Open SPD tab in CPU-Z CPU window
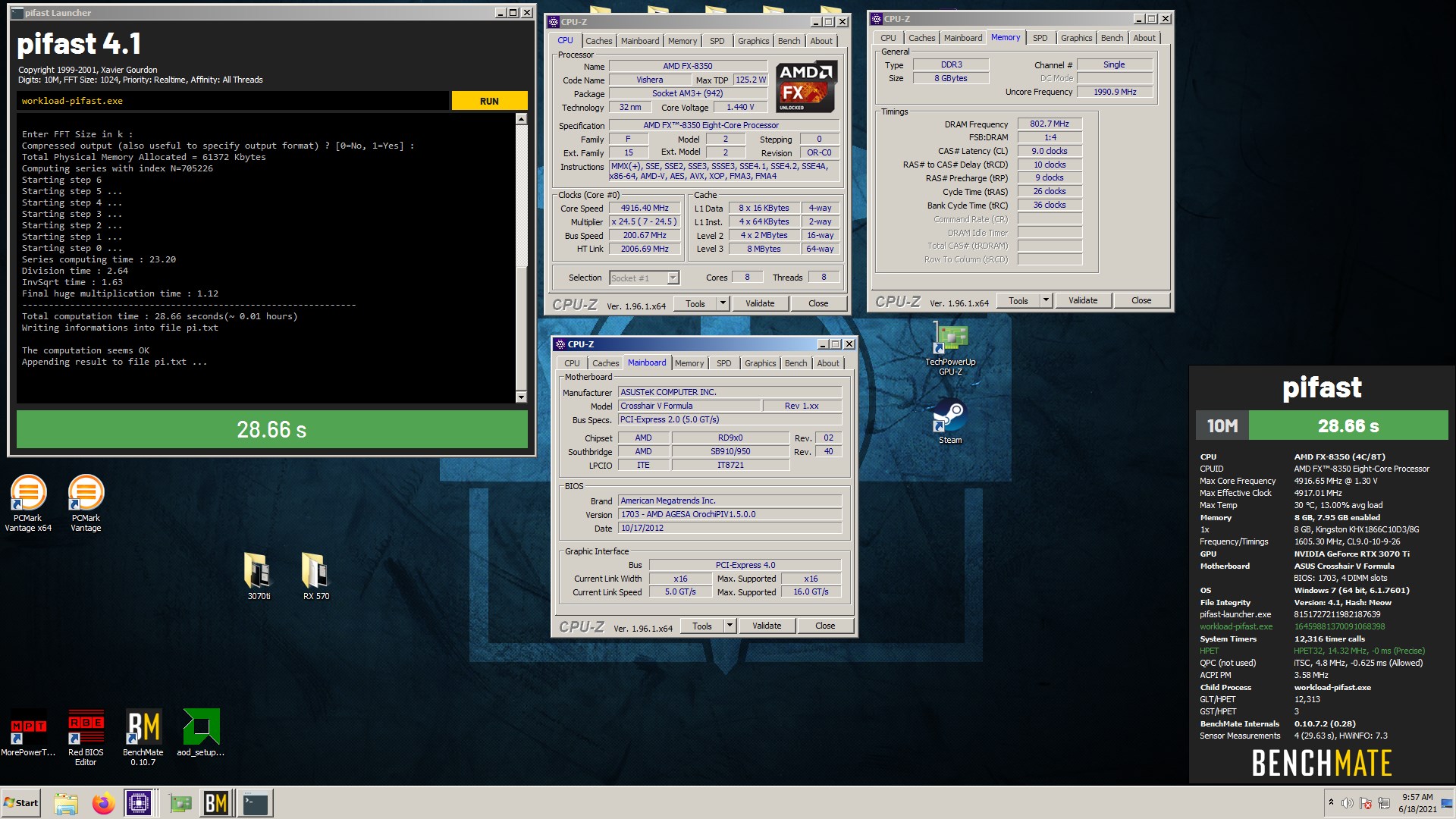The height and width of the screenshot is (819, 1456). pyautogui.click(x=717, y=41)
